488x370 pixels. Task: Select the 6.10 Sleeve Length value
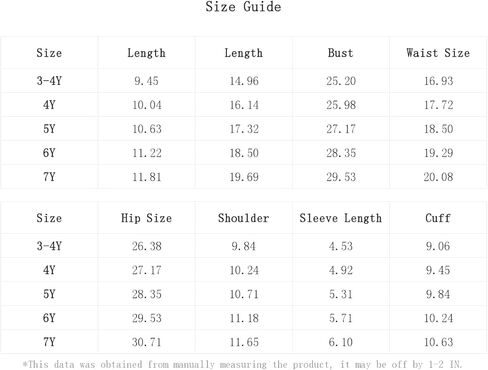point(341,342)
